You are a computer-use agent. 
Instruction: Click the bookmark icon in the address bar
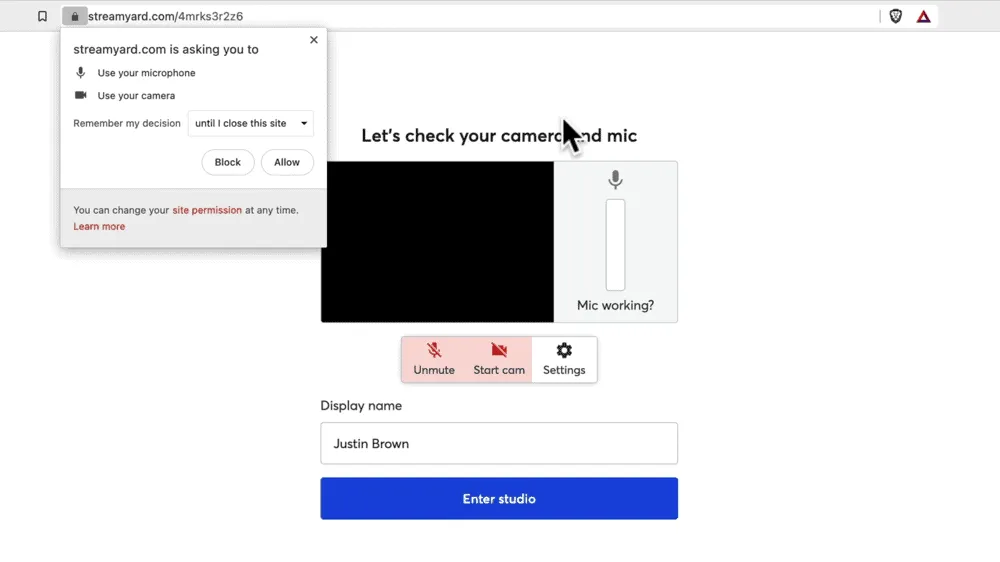42,16
